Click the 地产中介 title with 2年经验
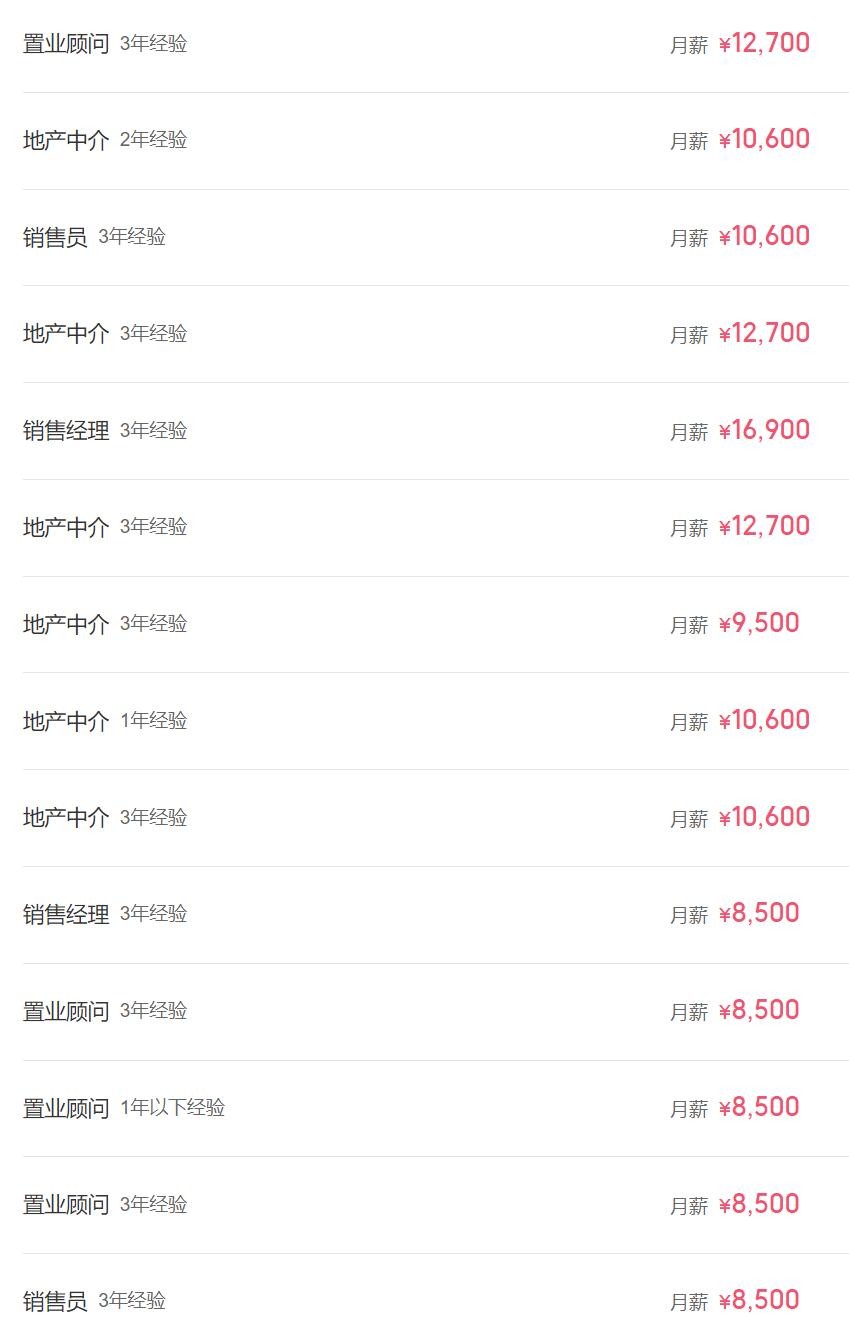The image size is (849, 1341). (x=66, y=141)
